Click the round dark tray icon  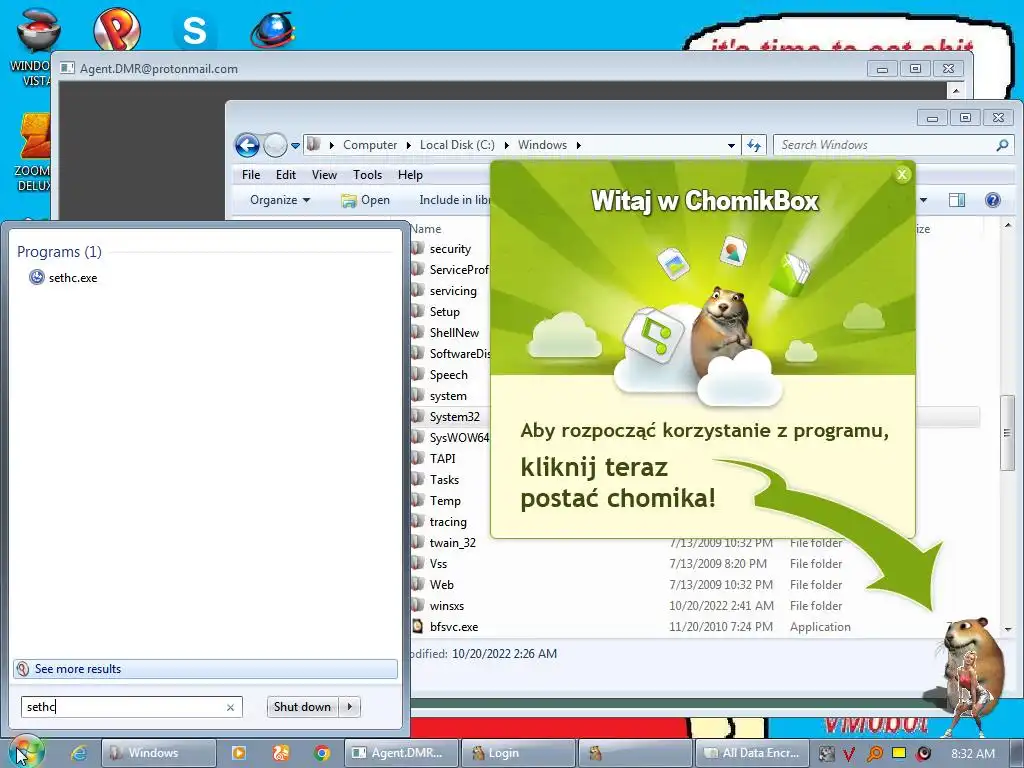click(x=923, y=754)
